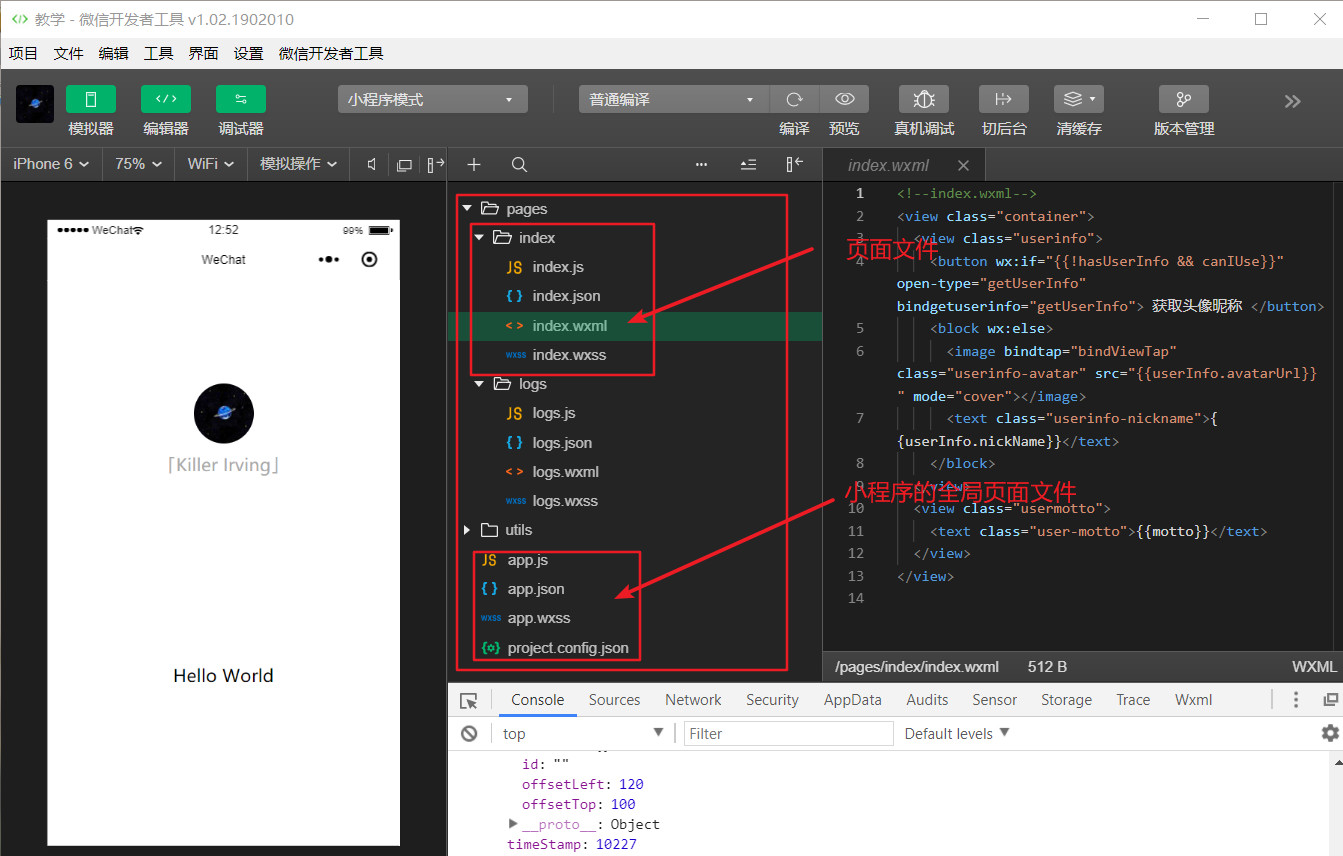Click the clear console icon

pyautogui.click(x=469, y=733)
